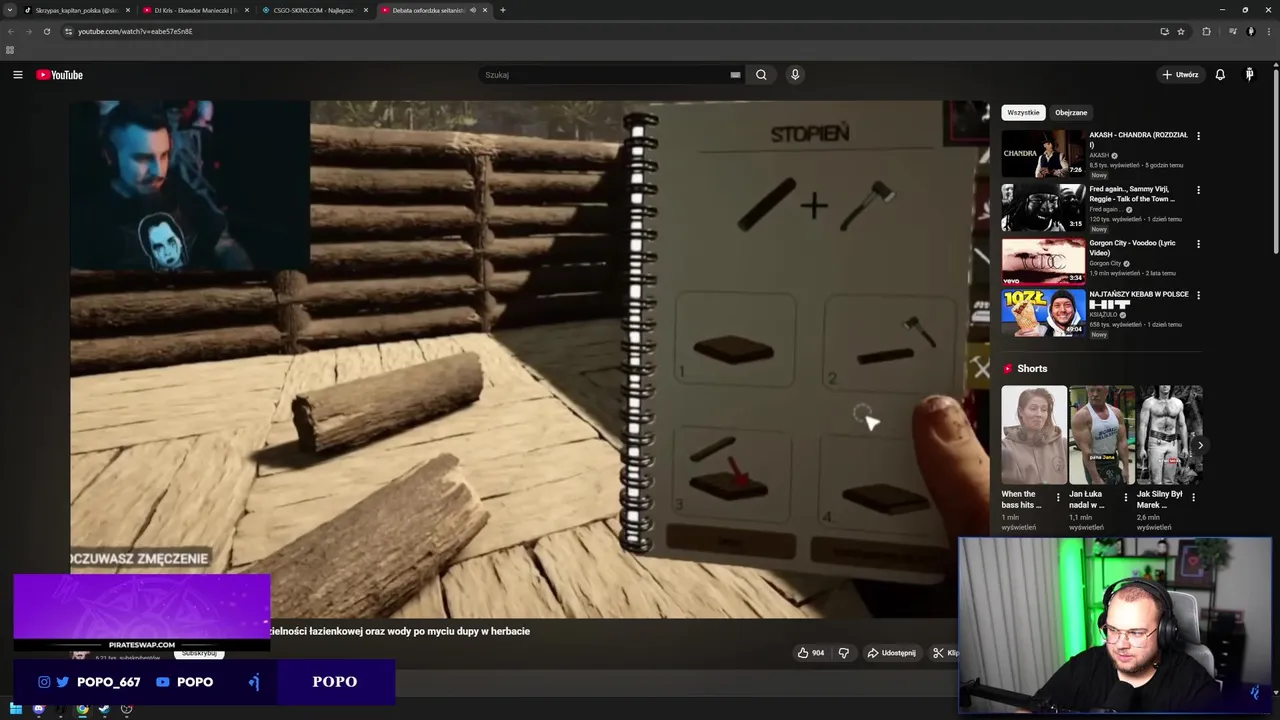The height and width of the screenshot is (720, 1280).
Task: Open options menu for Gorgon City Voodoo video
Action: [x=1198, y=244]
